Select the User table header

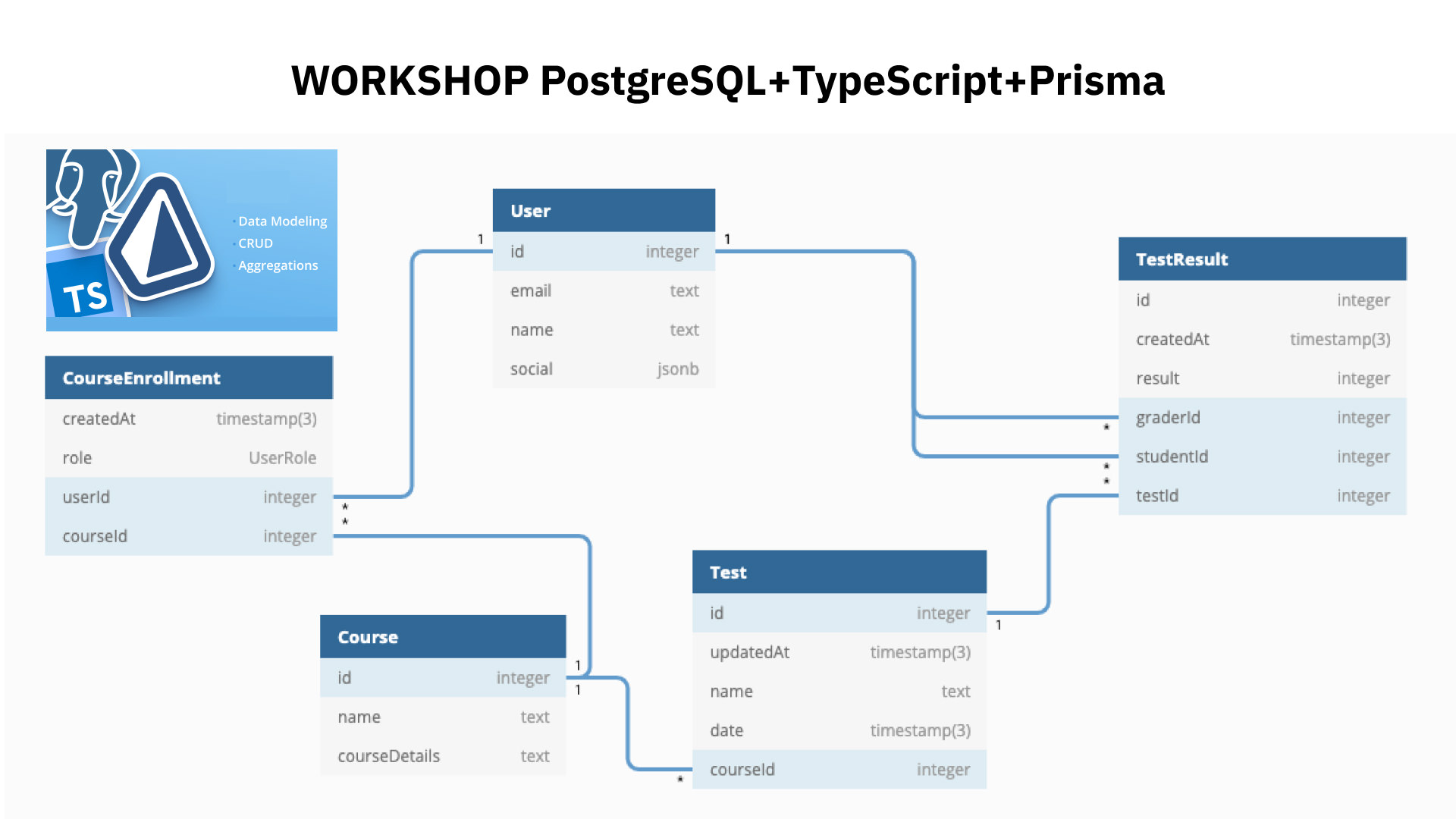(x=604, y=211)
